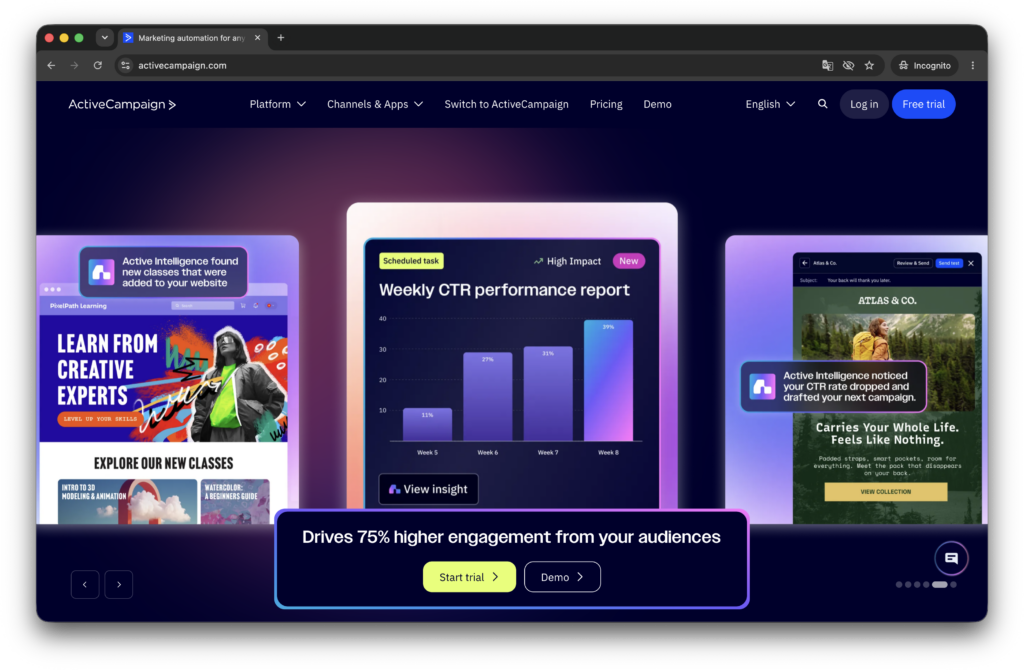Show next carousel slide

click(119, 584)
